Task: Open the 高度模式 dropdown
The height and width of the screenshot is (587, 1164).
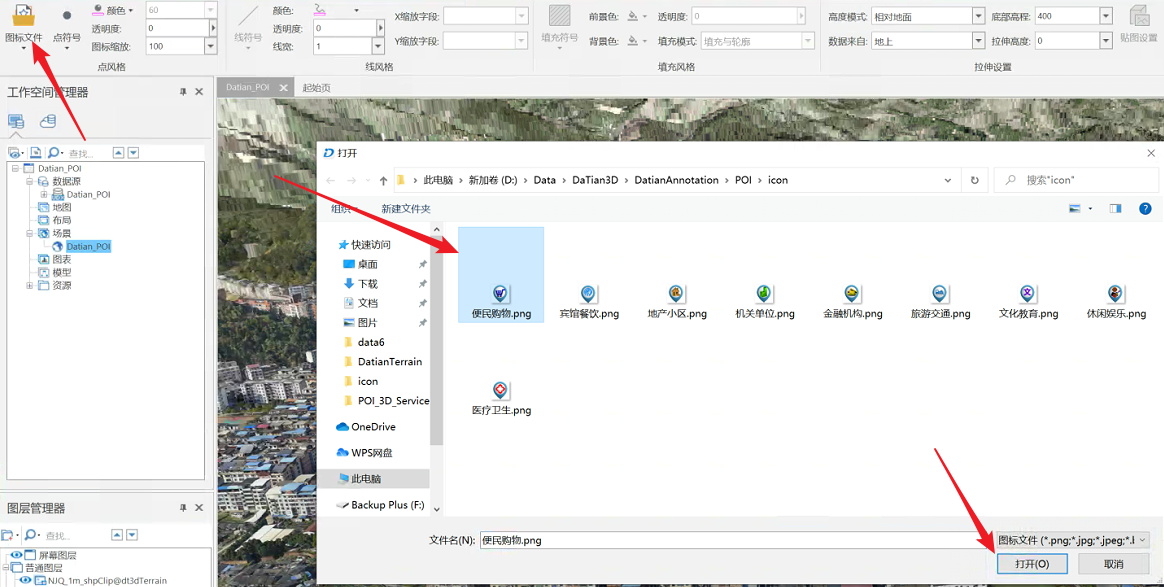Action: pyautogui.click(x=978, y=17)
